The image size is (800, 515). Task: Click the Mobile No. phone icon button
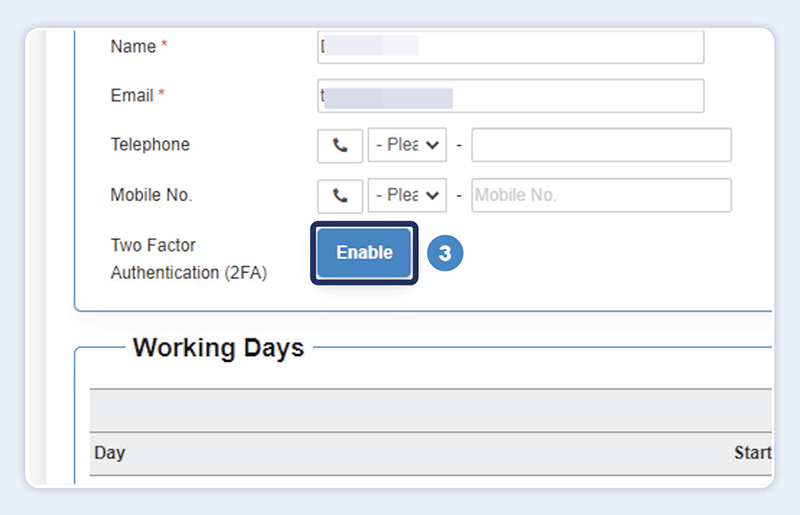click(x=340, y=195)
